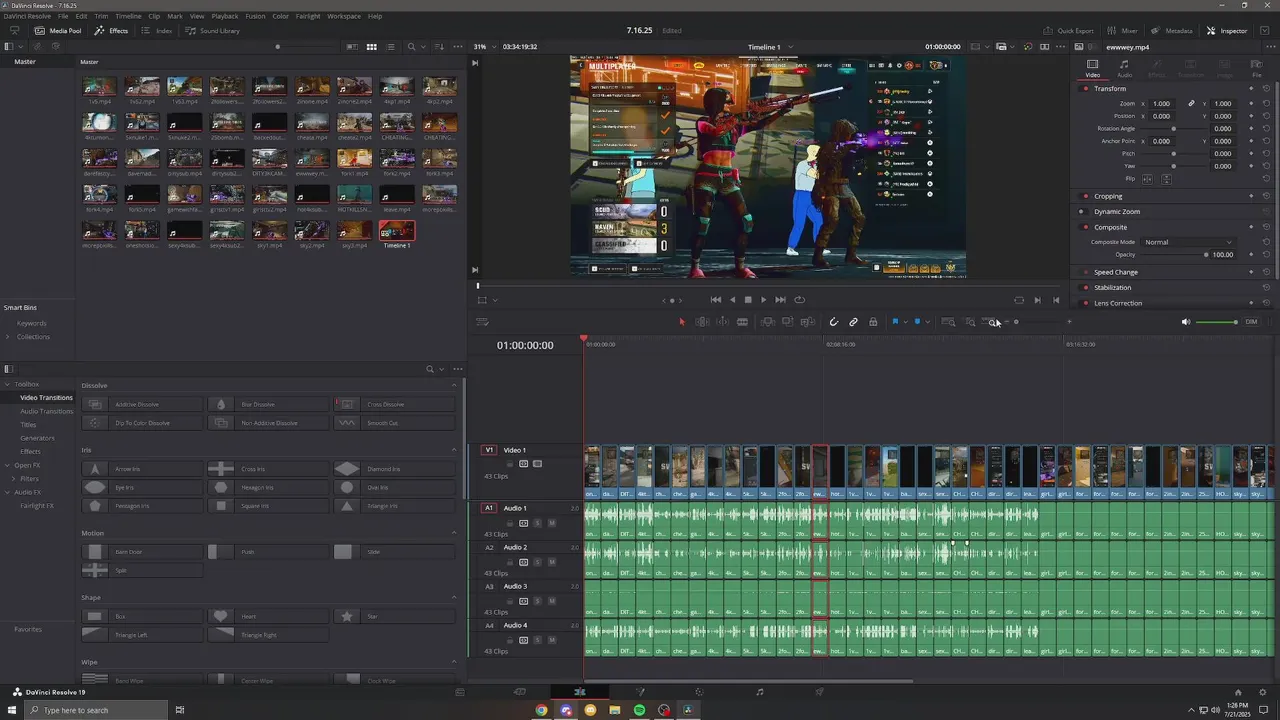Toggle Zoom X/Y link chain icon
Image resolution: width=1280 pixels, height=720 pixels.
1191,104
